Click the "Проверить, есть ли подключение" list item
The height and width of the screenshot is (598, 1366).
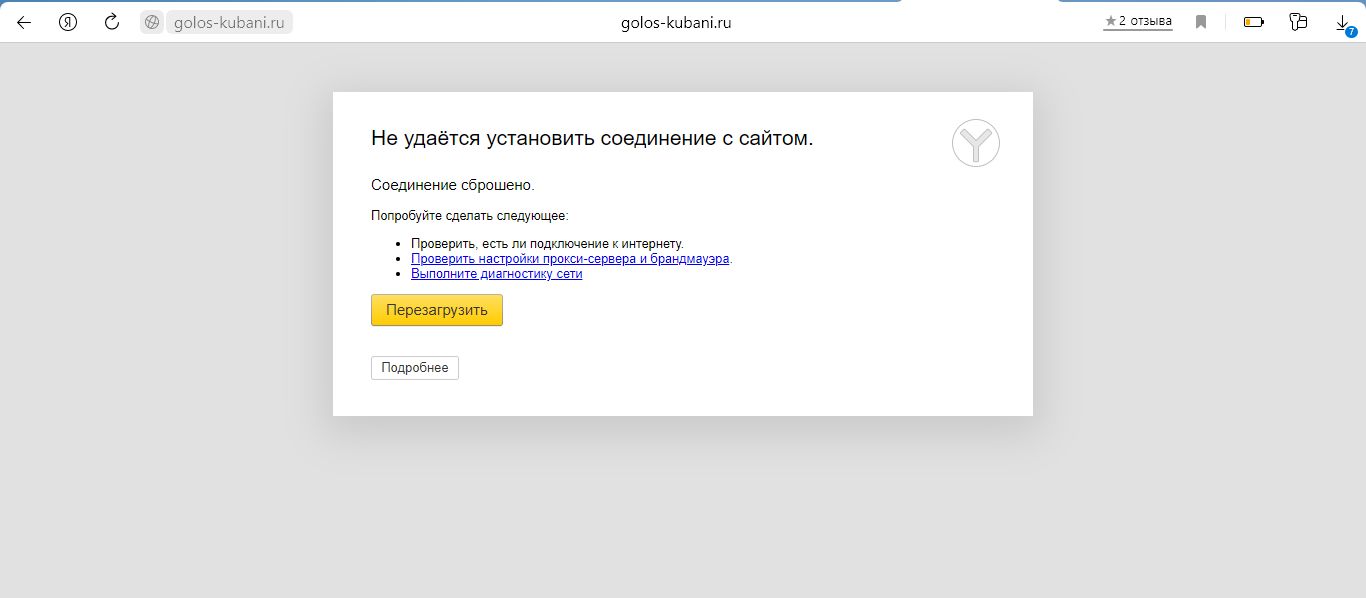tap(547, 244)
